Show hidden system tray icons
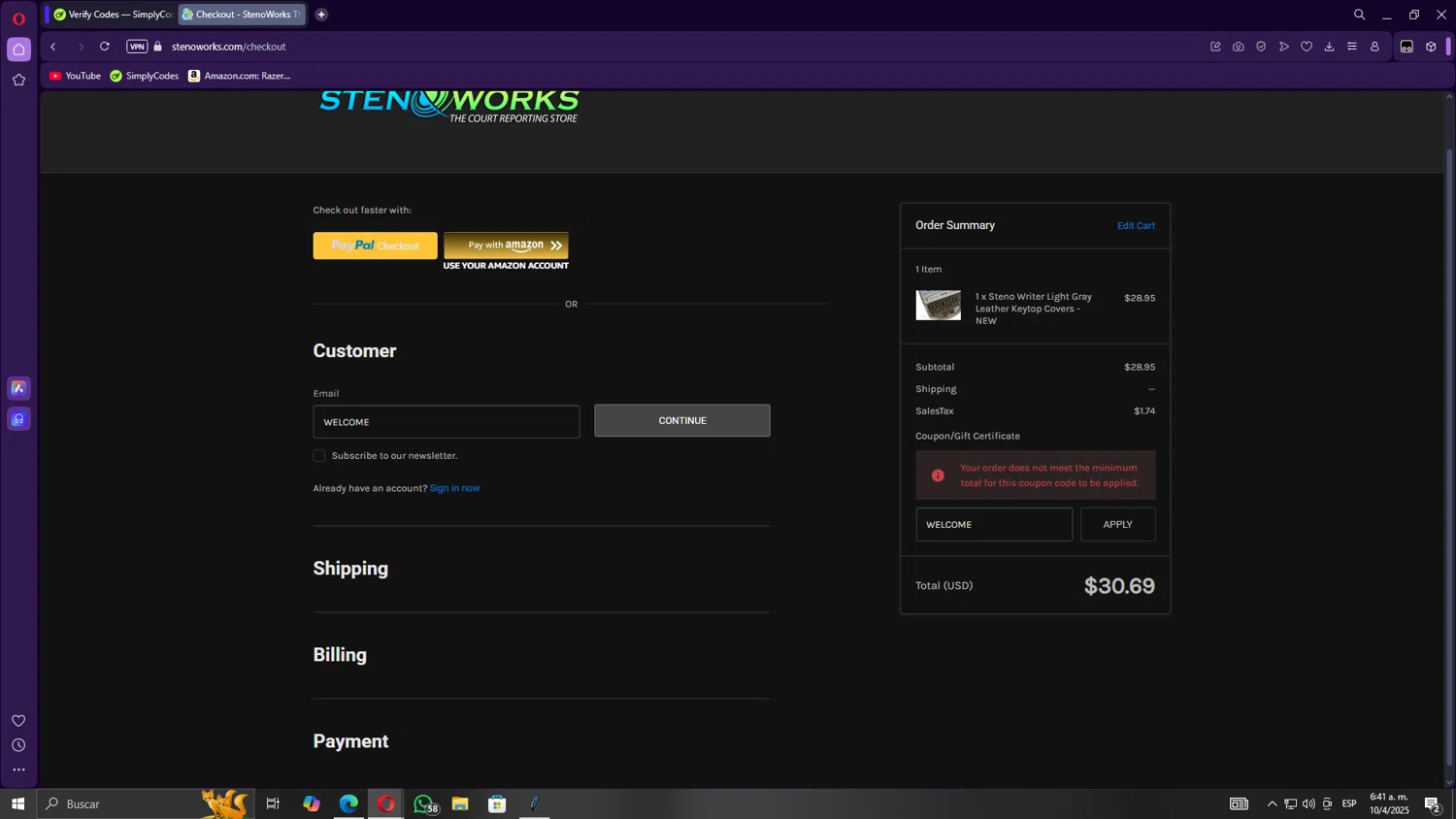Screen dimensions: 1456x819 click(1272, 803)
